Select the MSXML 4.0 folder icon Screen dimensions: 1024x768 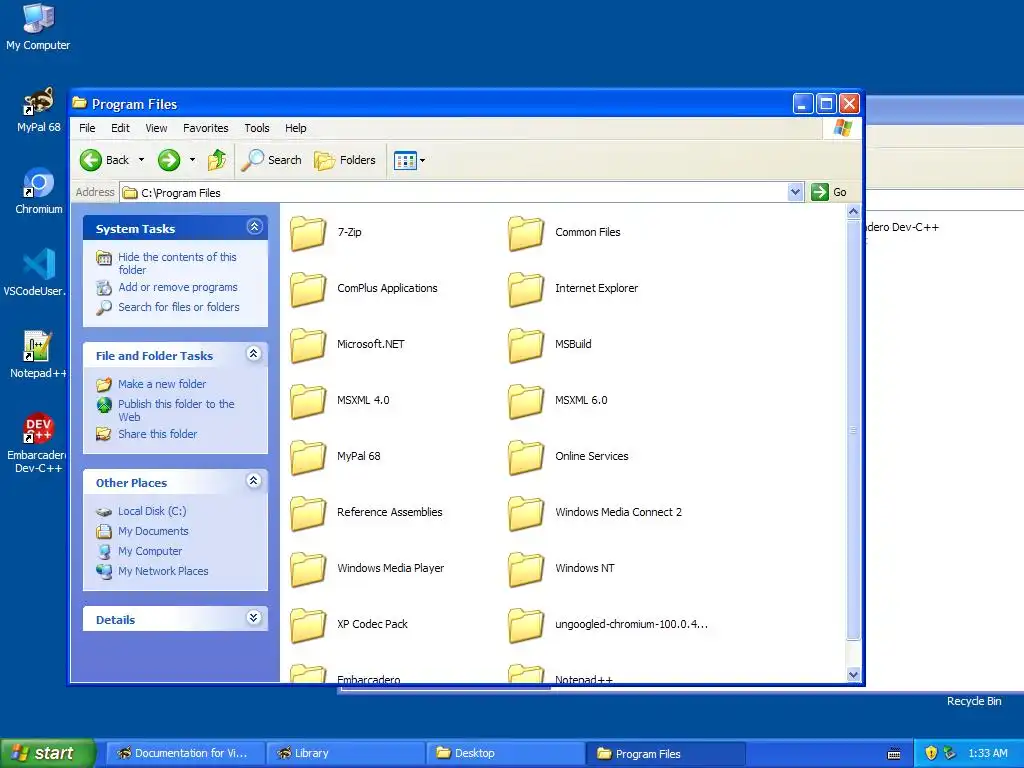308,401
